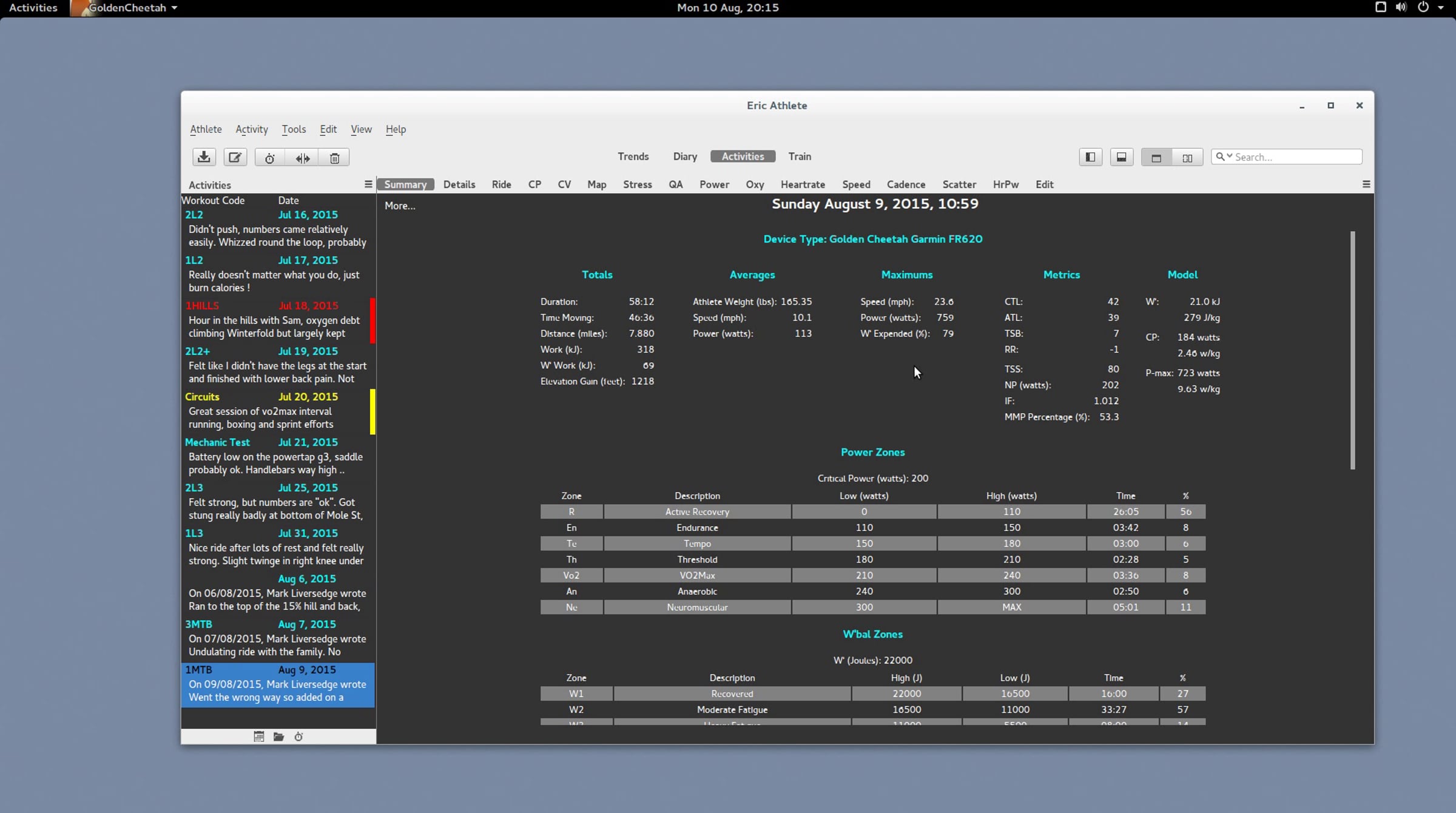Open the CV tab
The width and height of the screenshot is (1456, 813).
click(x=564, y=184)
